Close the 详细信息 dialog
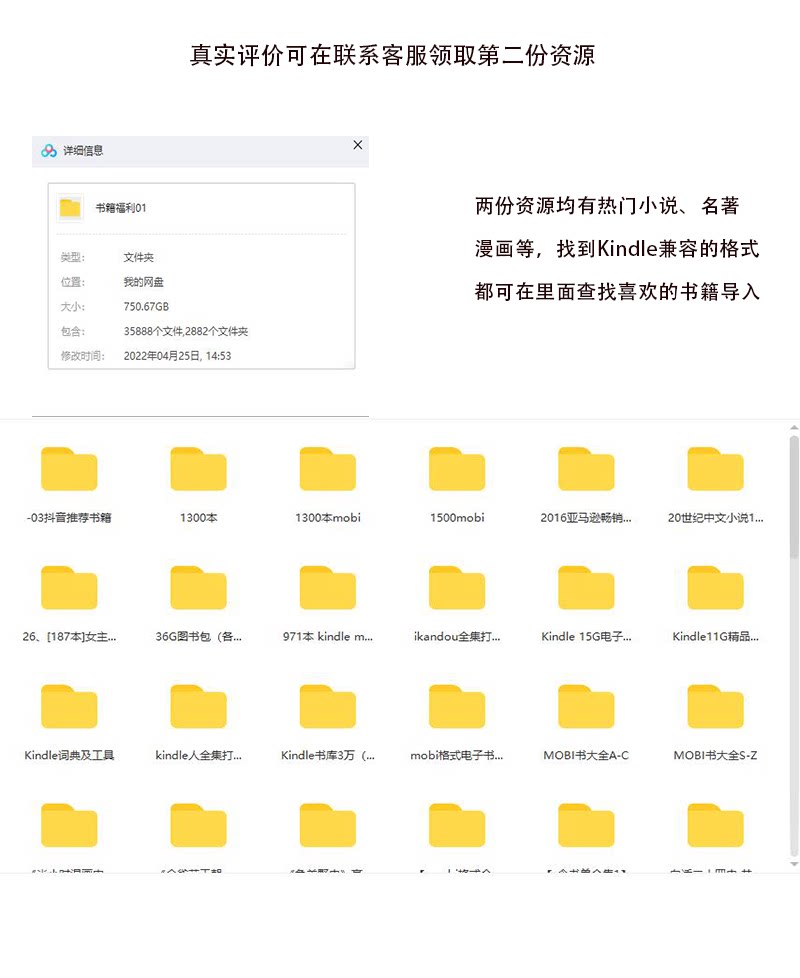Image resolution: width=800 pixels, height=978 pixels. [x=358, y=145]
